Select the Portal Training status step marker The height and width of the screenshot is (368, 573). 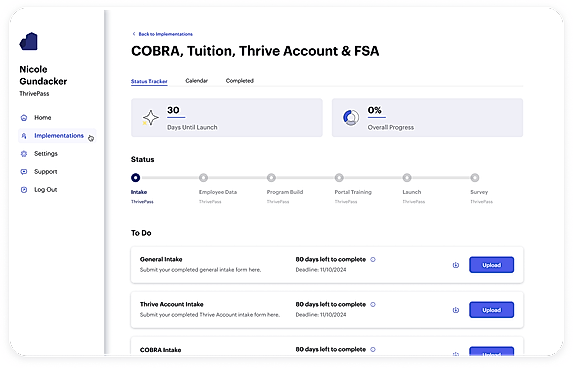tap(339, 178)
